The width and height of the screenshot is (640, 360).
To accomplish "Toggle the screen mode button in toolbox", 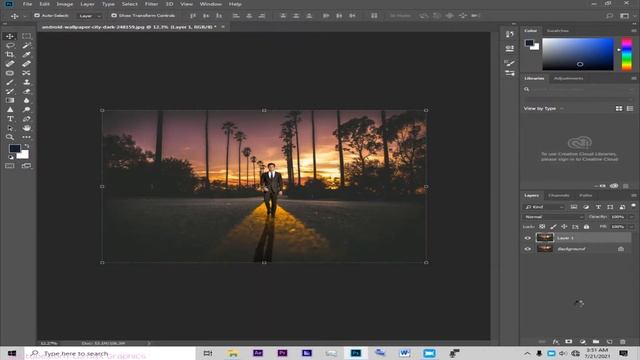I will (27, 166).
